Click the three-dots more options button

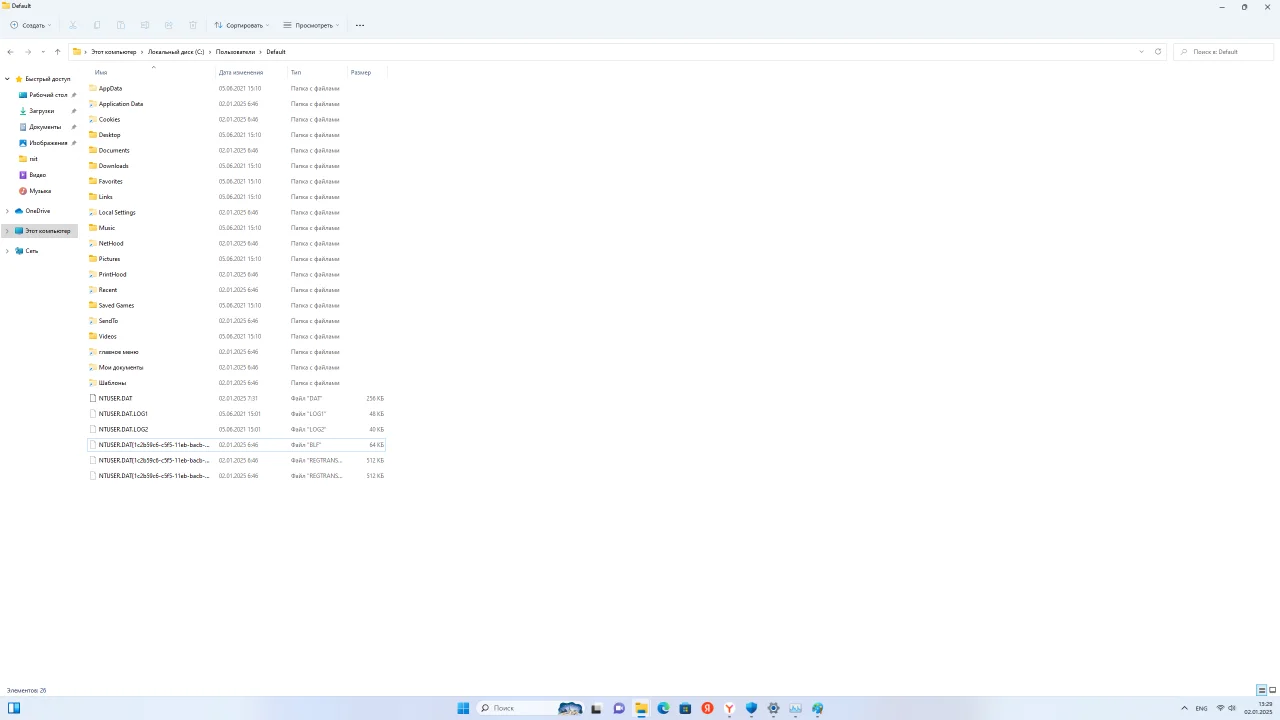[x=360, y=25]
